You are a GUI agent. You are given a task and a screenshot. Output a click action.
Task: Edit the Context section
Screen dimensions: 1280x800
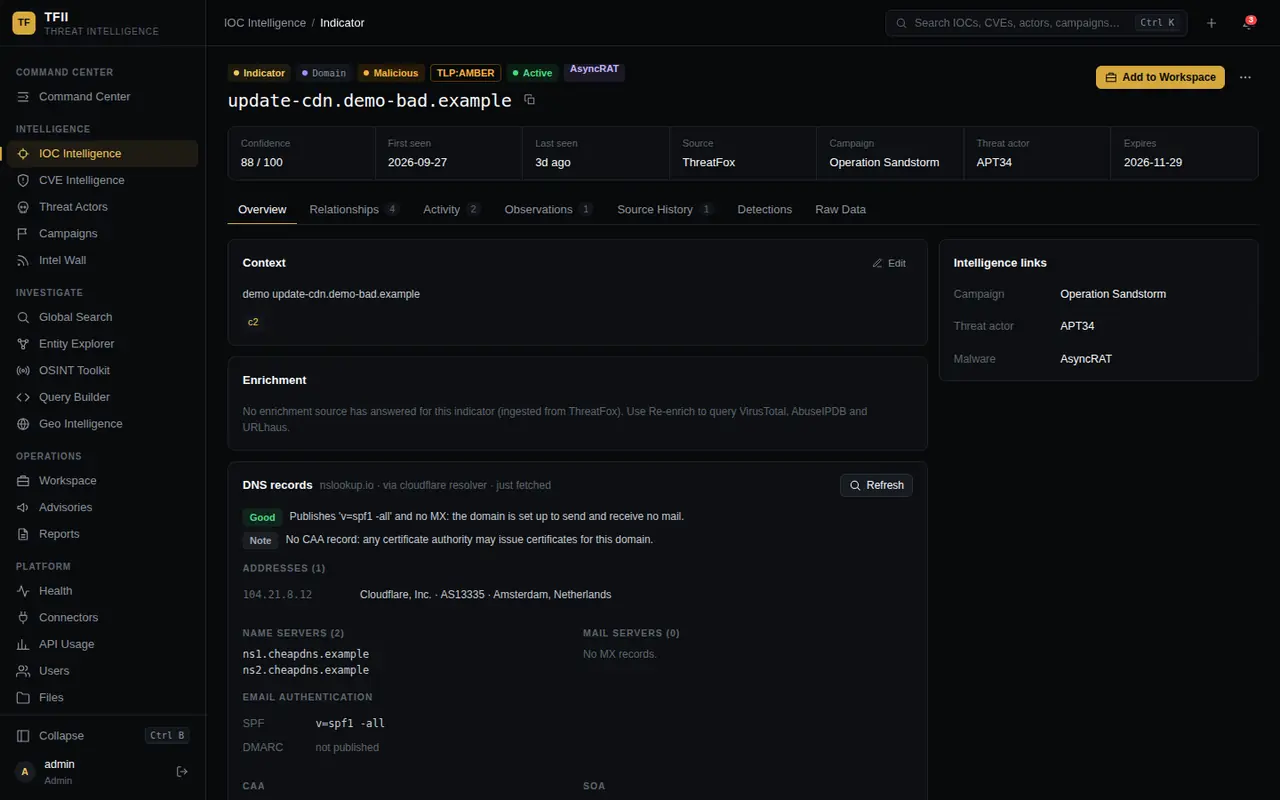tap(889, 263)
